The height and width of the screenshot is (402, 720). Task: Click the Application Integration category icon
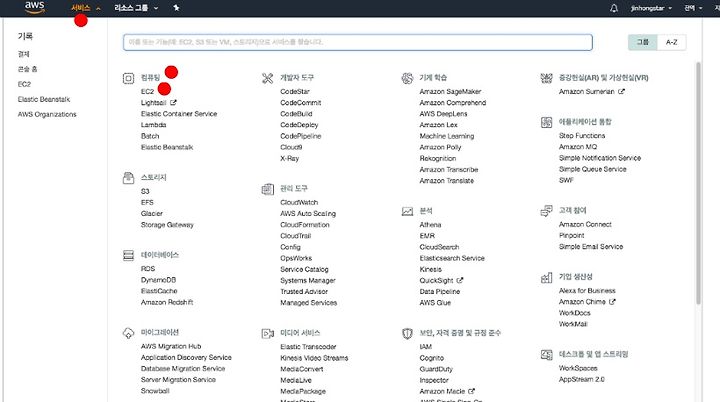click(546, 122)
